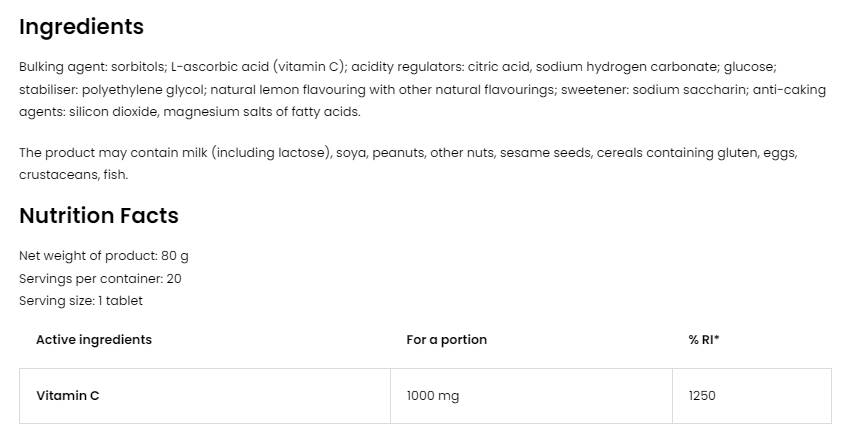
Task: Click the 1250 % RI value
Action: [x=702, y=396]
